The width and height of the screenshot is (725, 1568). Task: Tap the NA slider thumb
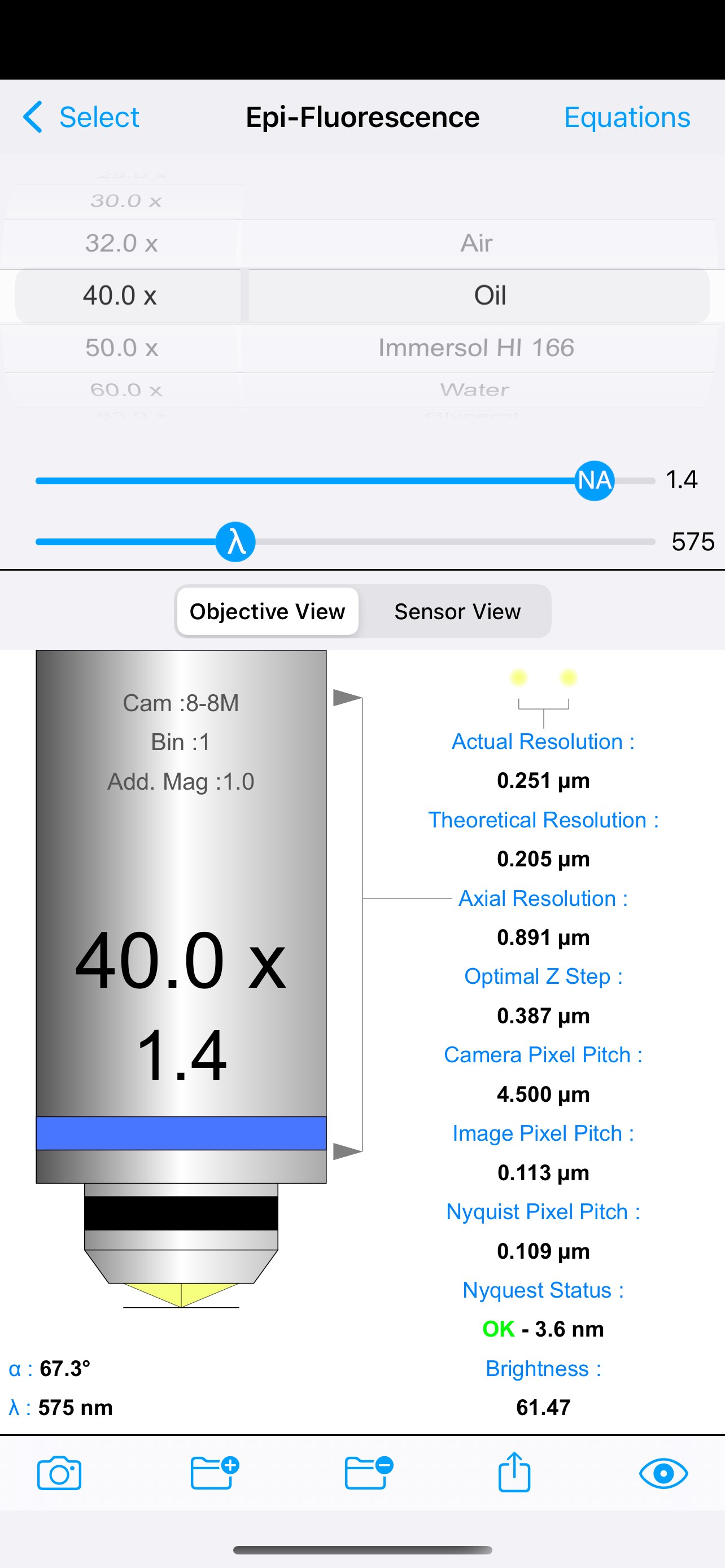pyautogui.click(x=594, y=481)
